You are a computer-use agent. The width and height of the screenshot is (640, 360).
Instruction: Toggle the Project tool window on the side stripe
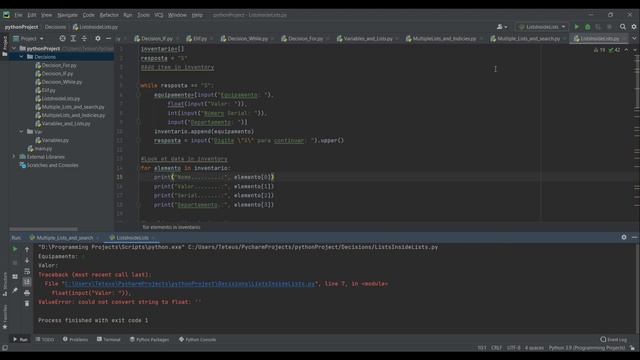(x=5, y=45)
